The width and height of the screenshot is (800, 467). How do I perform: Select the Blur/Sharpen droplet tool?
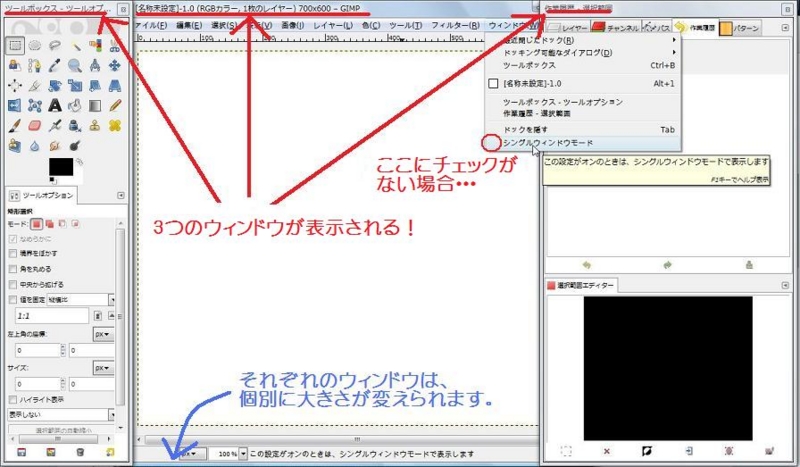(x=35, y=146)
